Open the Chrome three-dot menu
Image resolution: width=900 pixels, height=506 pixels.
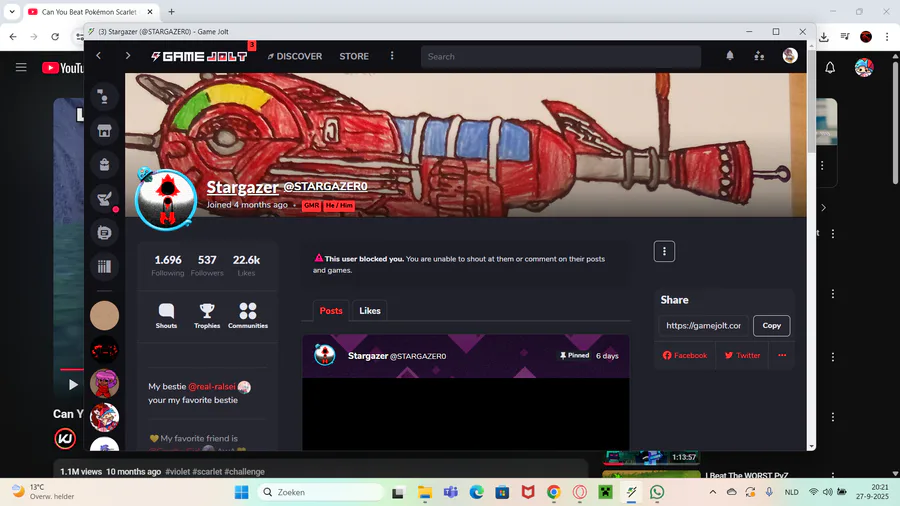[x=887, y=37]
